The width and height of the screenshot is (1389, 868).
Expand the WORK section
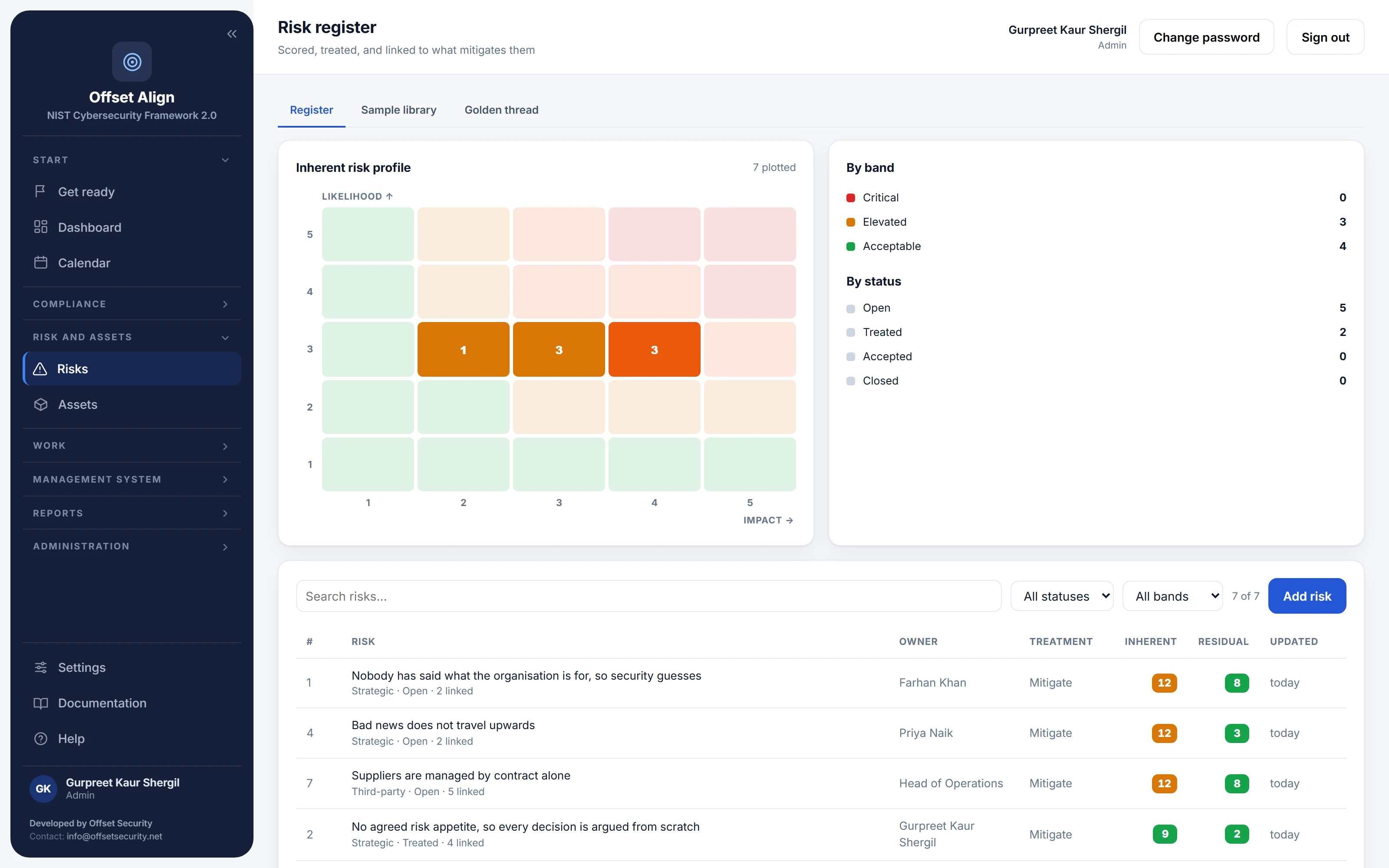132,445
